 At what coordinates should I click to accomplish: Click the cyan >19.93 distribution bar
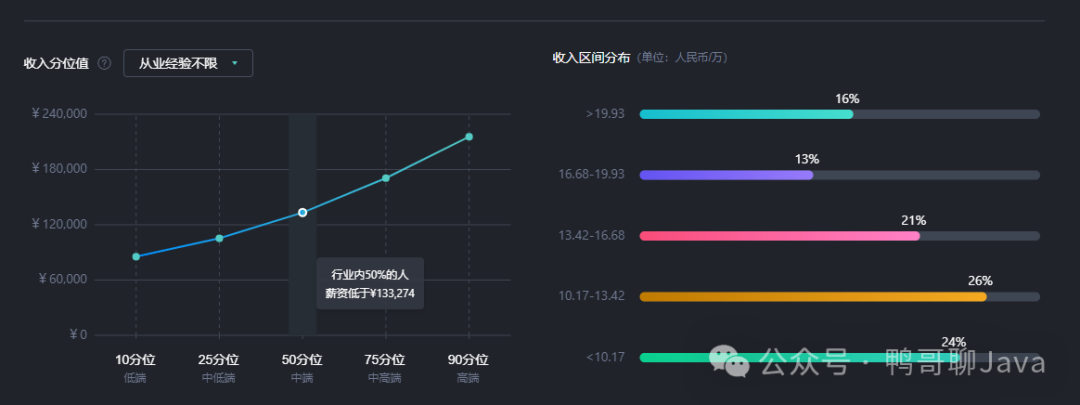coord(746,114)
